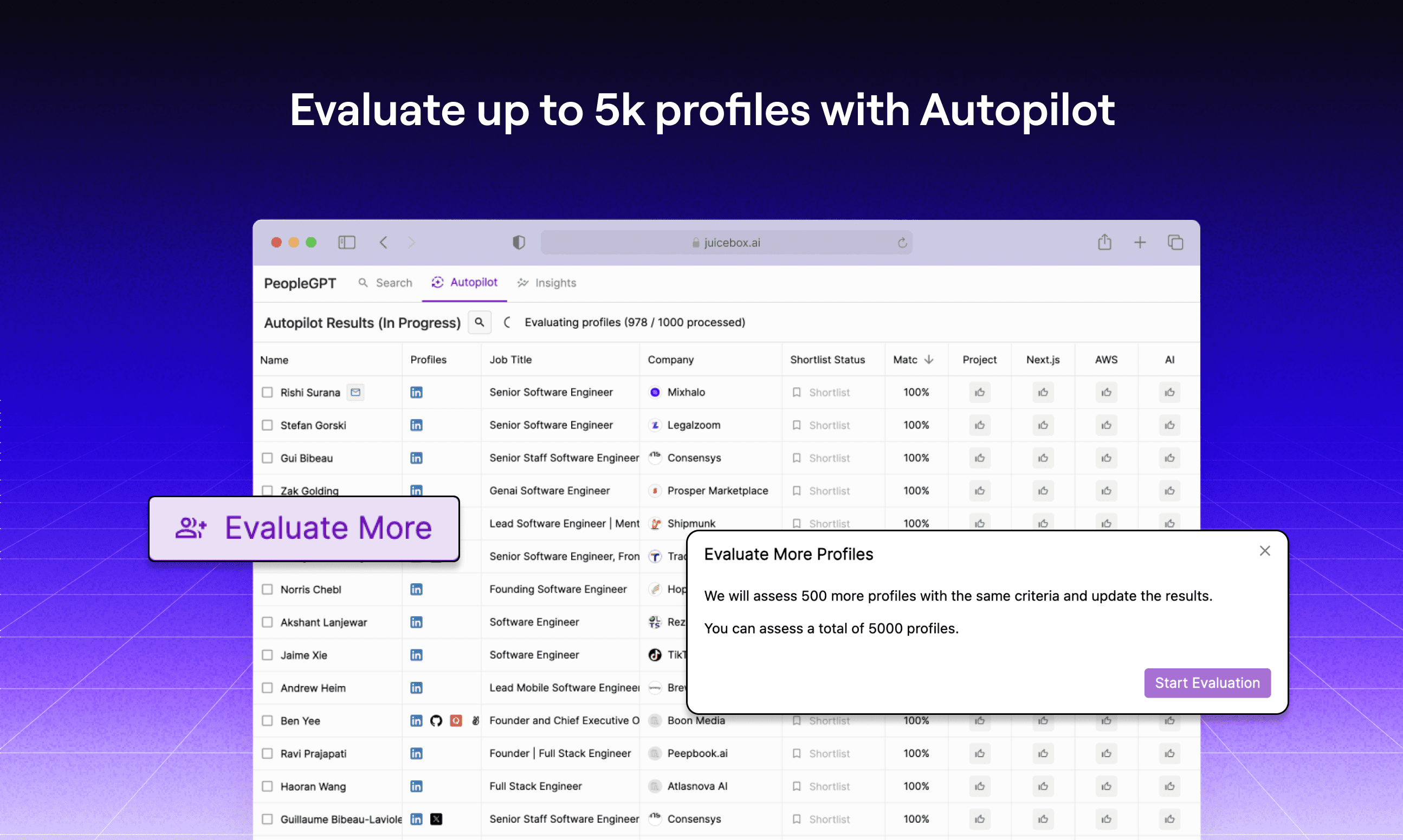
Task: Thumbs up AI for Zak Golding's row
Action: [x=1169, y=491]
